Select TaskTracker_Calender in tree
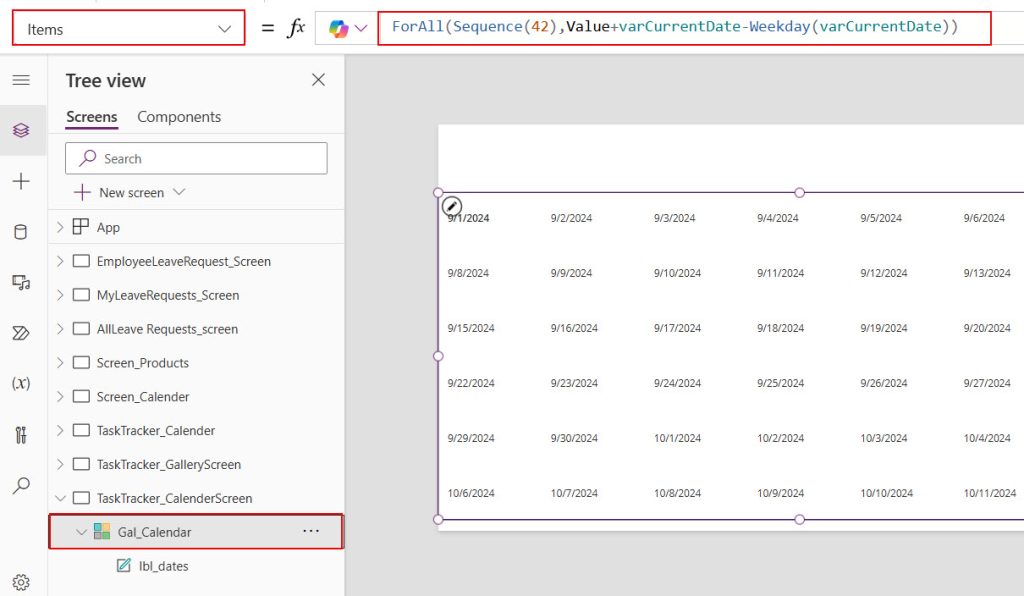Image resolution: width=1024 pixels, height=596 pixels. click(x=155, y=431)
